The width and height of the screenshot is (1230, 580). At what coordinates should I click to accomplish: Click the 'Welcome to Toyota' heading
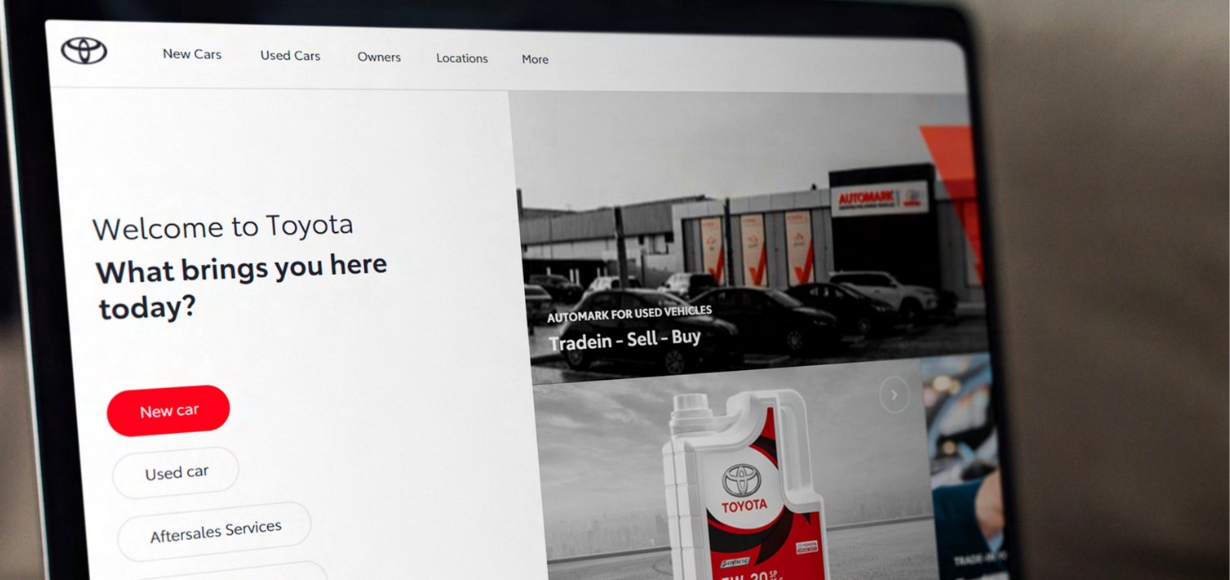tap(223, 227)
